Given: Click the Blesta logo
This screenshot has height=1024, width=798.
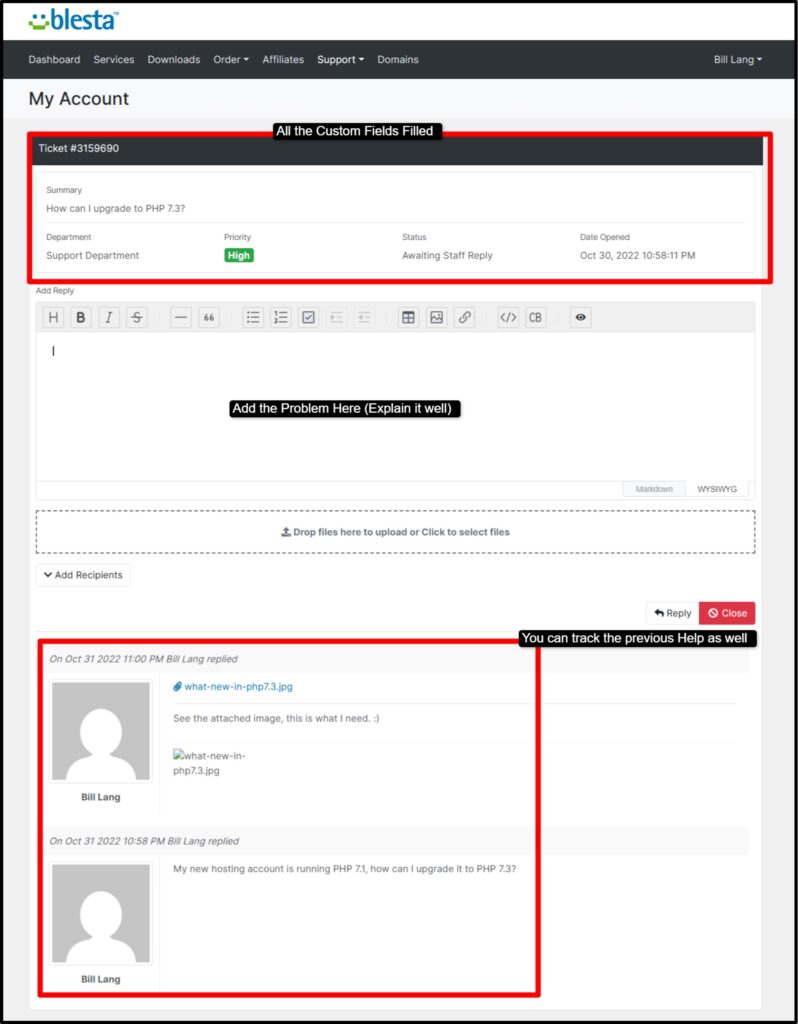Looking at the screenshot, I should pyautogui.click(x=74, y=20).
